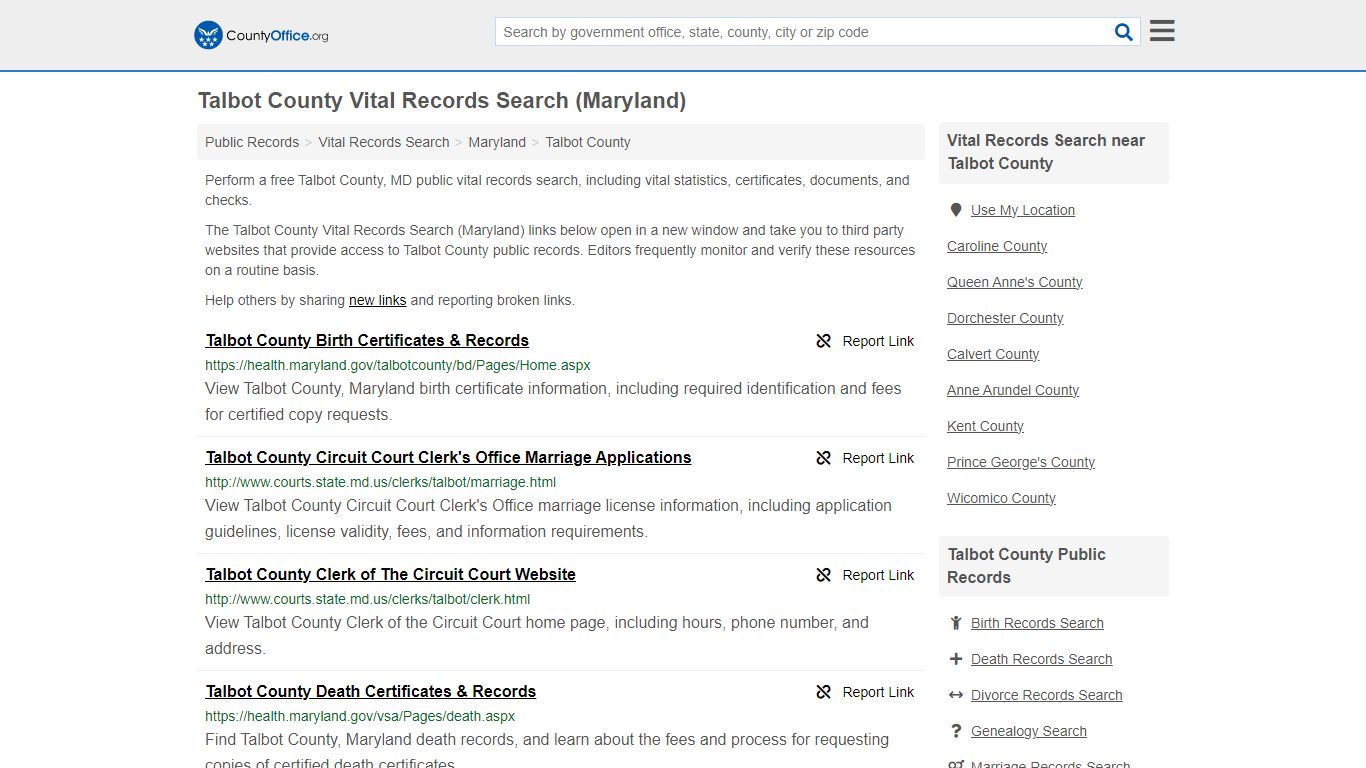Go to Public Records breadcrumb

(252, 142)
